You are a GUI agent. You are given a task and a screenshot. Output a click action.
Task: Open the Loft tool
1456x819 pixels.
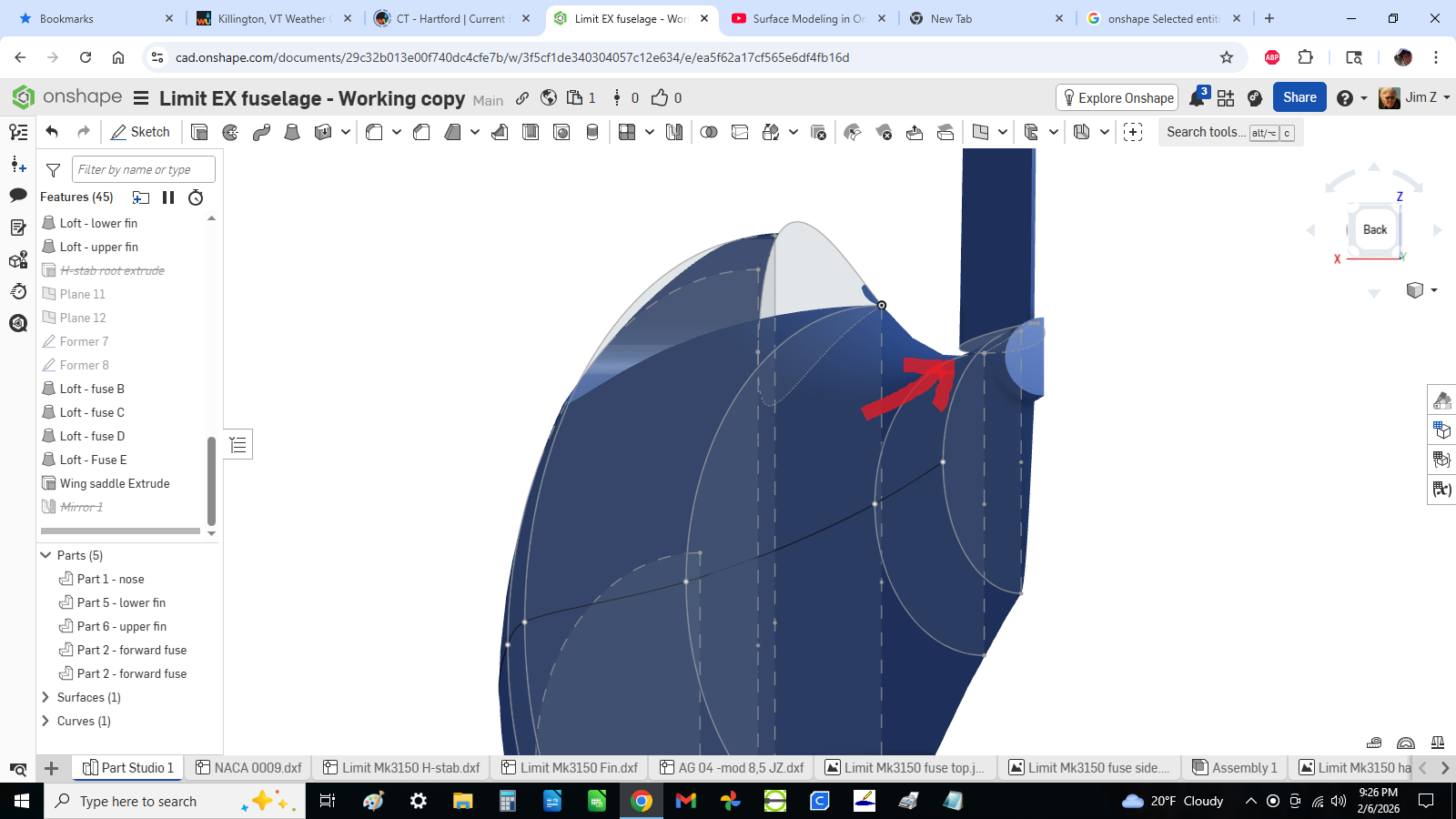pyautogui.click(x=293, y=132)
